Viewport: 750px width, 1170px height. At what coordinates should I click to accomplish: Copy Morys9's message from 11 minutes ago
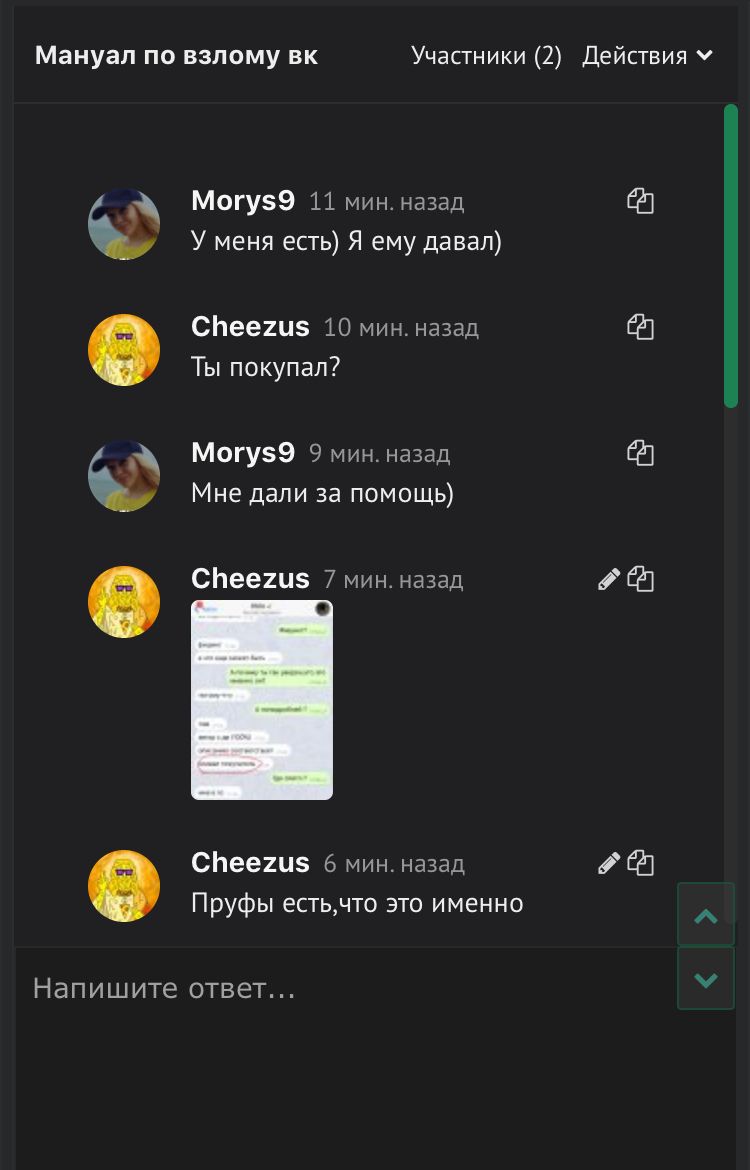[640, 201]
